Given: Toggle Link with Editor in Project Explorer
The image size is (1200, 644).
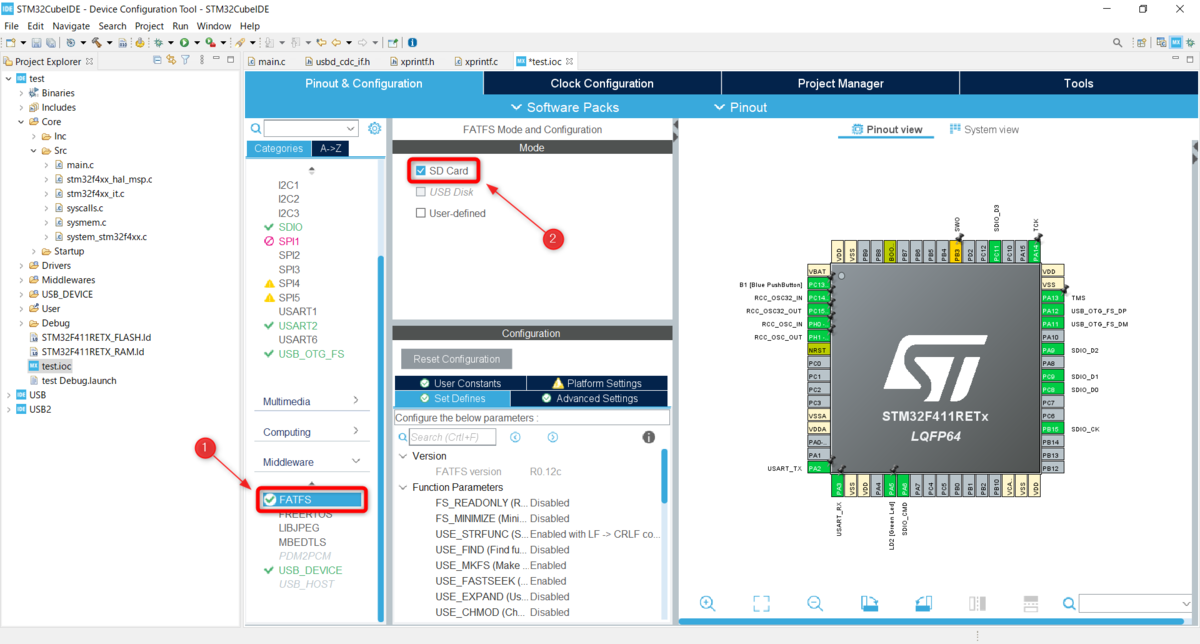Looking at the screenshot, I should point(171,61).
